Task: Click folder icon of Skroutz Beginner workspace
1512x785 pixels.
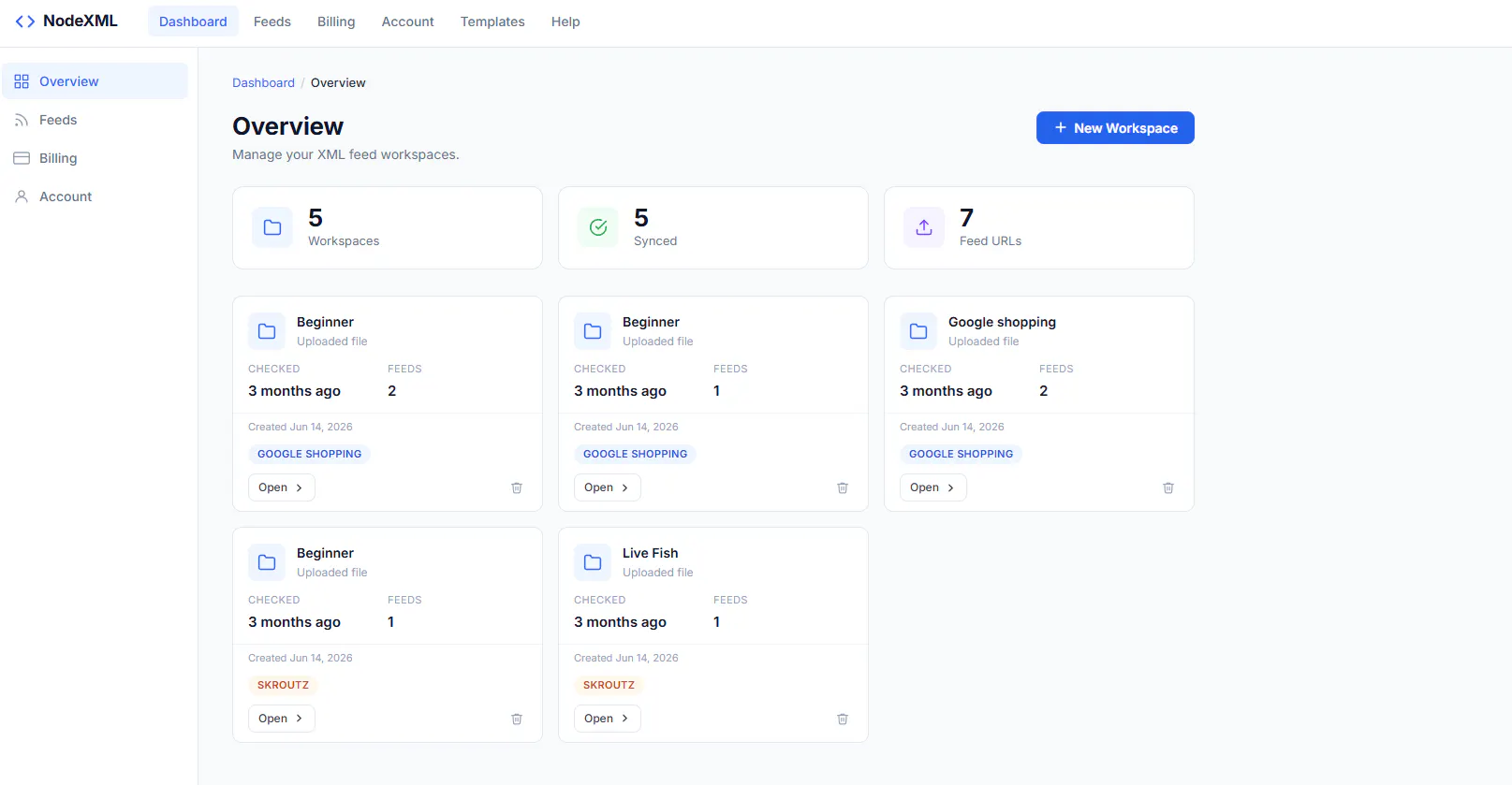Action: pyautogui.click(x=267, y=562)
